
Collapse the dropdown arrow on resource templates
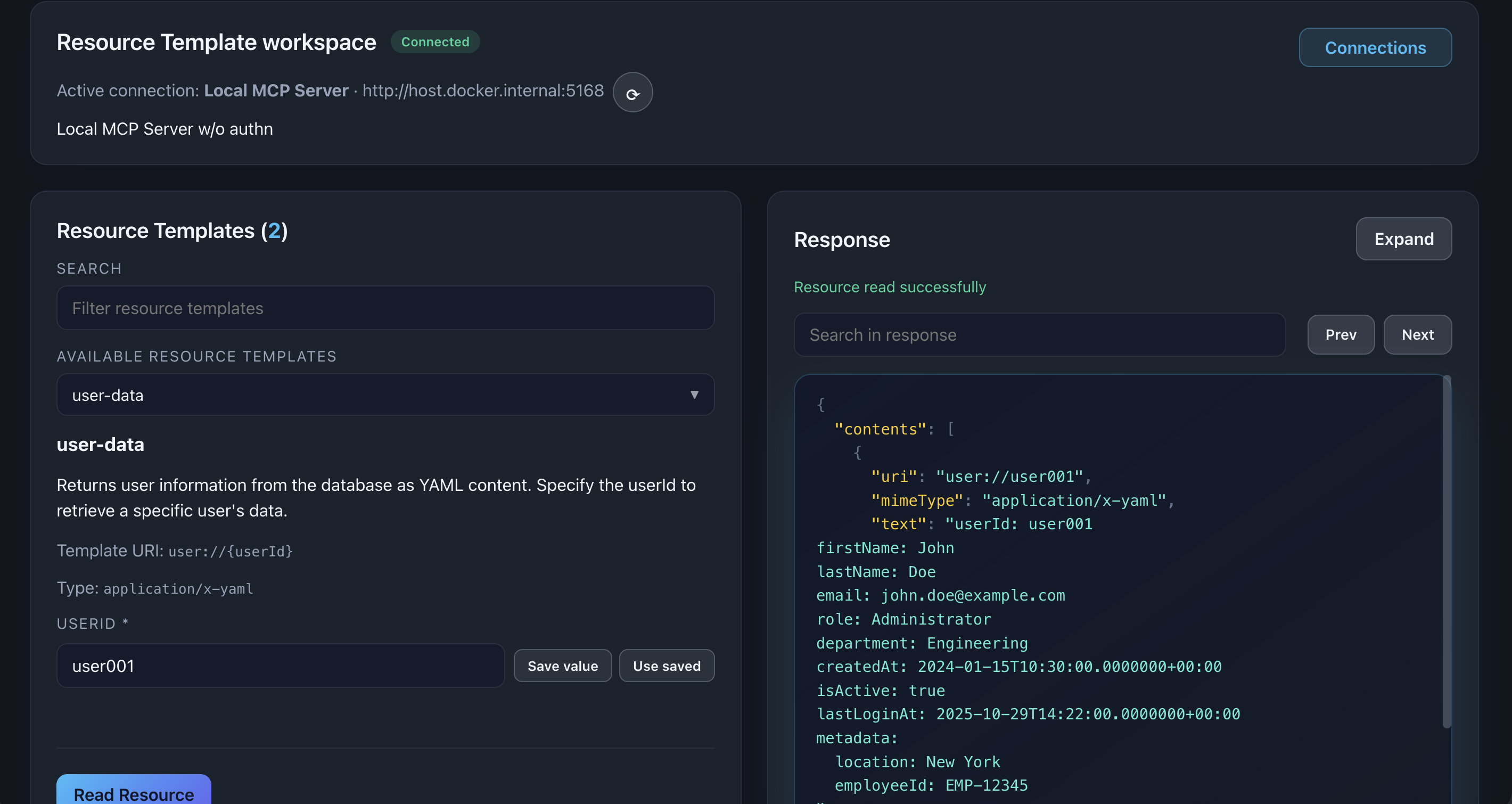pyautogui.click(x=695, y=395)
